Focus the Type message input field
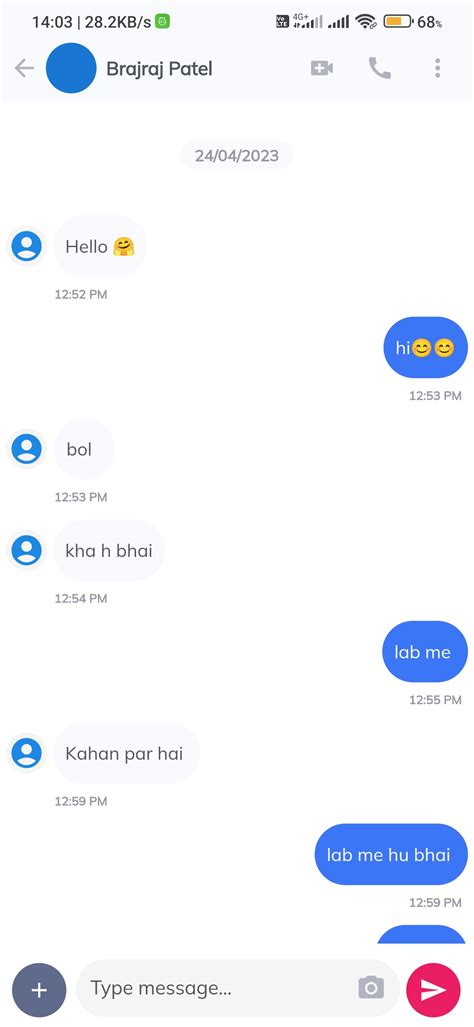 [238, 988]
